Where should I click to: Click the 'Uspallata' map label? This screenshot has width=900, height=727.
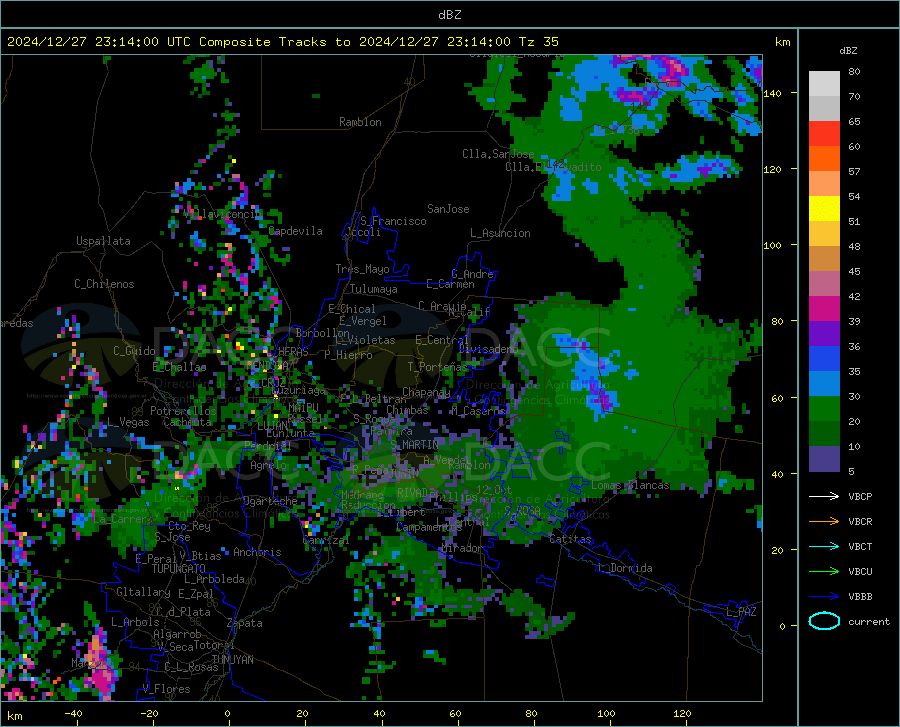[103, 241]
